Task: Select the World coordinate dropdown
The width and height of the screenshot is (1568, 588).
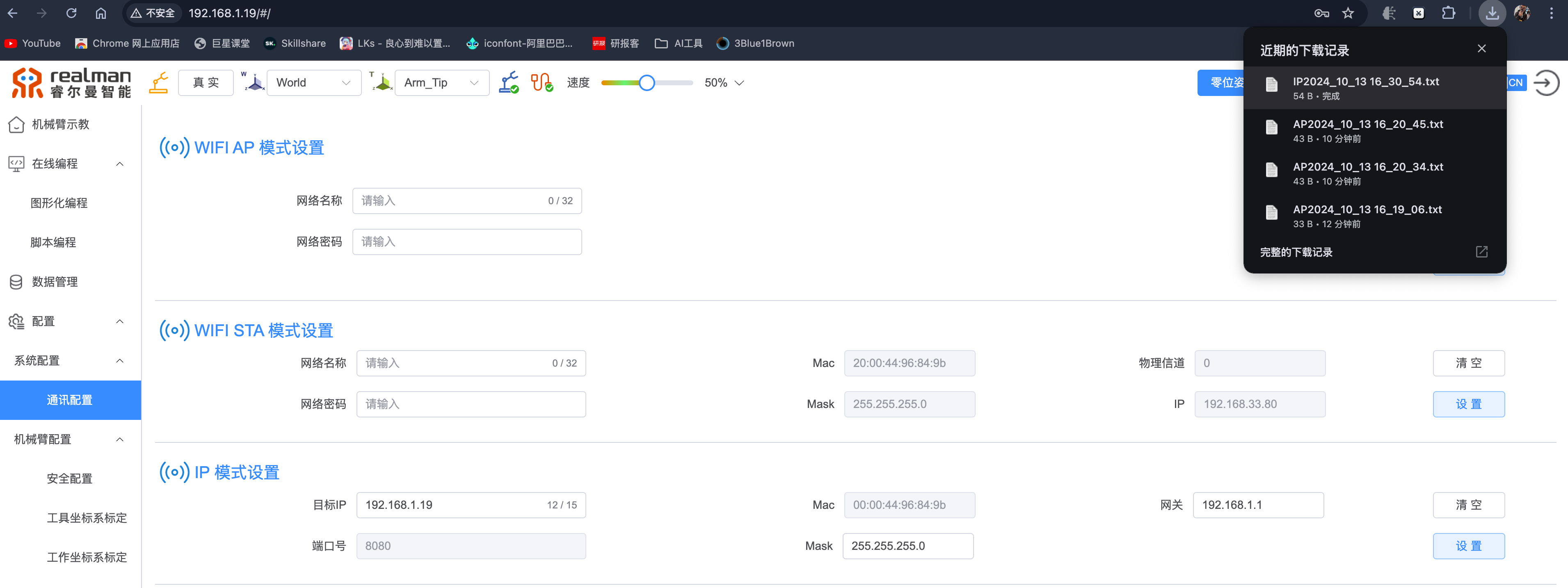Action: (311, 82)
